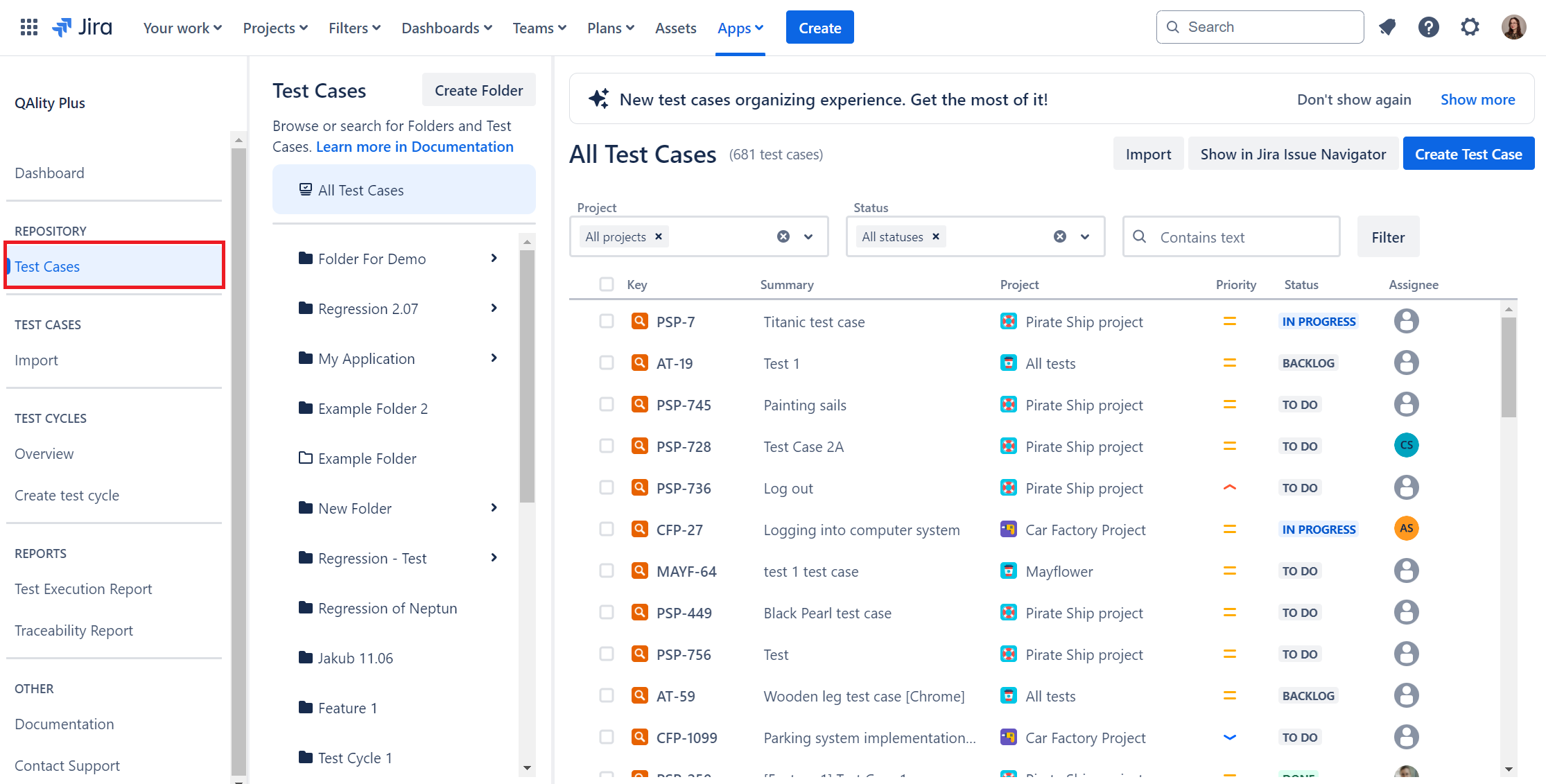Tick the checkbox for AT-19
1546x784 pixels.
(x=607, y=363)
